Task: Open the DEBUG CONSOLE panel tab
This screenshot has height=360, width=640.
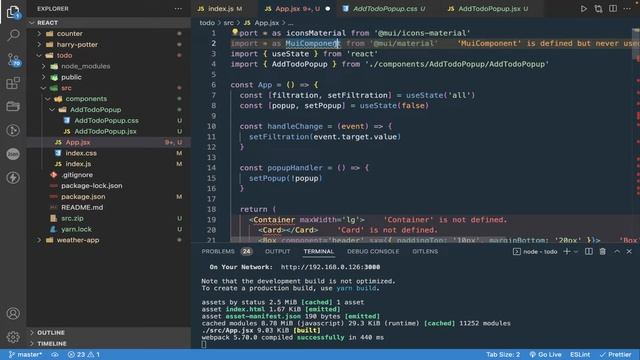Action: [x=373, y=251]
